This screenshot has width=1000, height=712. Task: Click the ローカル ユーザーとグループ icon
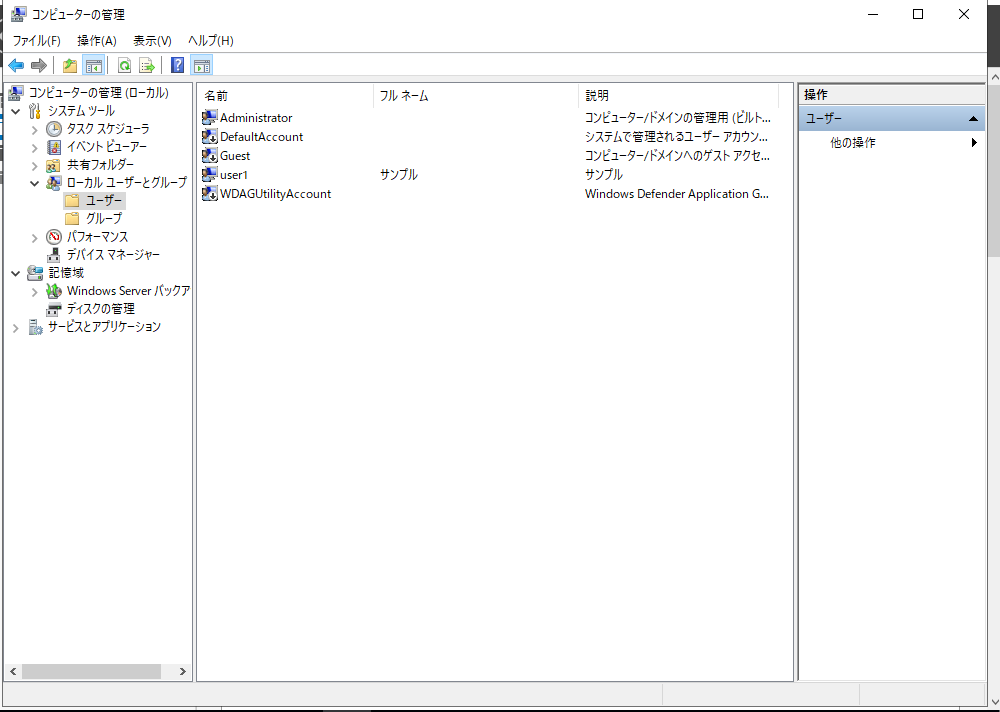click(x=54, y=182)
